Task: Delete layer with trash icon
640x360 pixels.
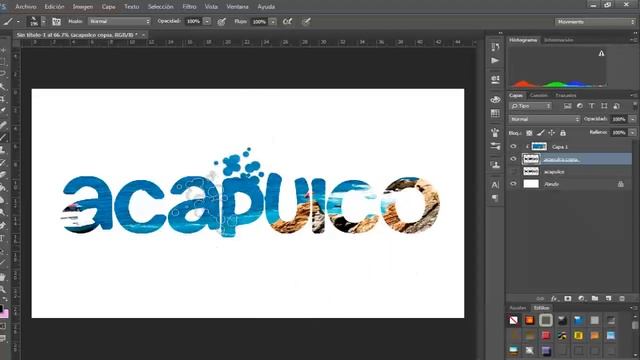Action: (622, 299)
